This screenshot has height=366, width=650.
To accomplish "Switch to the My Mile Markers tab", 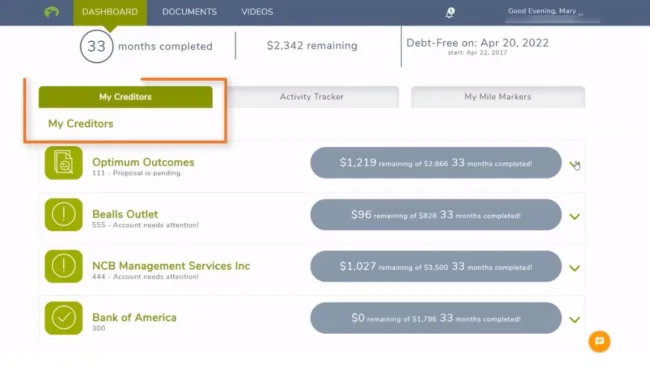I will coord(498,97).
